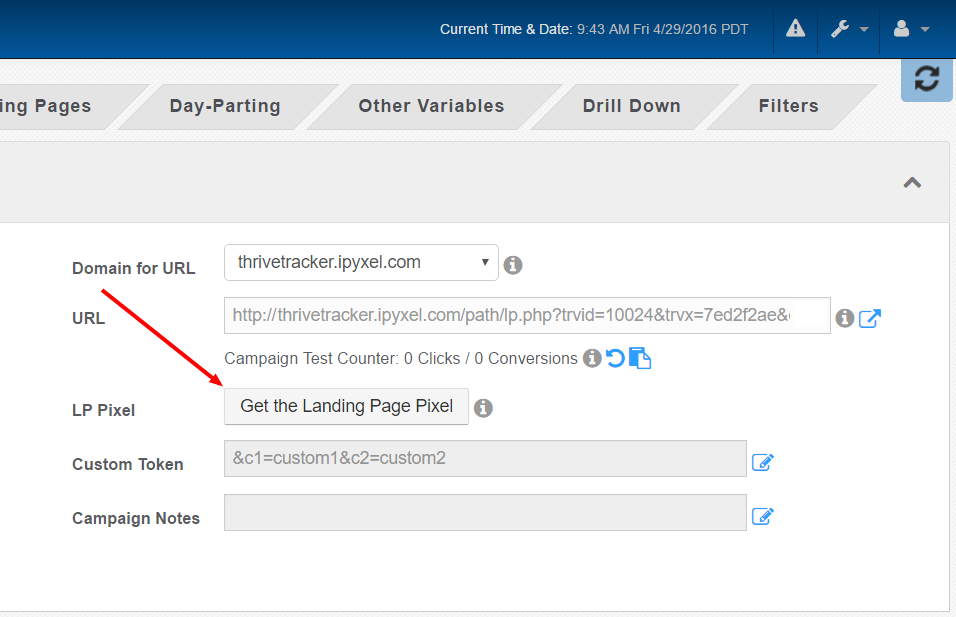The height and width of the screenshot is (617, 956).
Task: Expand dropdown arrow next to wrench icon
Action: 864,29
